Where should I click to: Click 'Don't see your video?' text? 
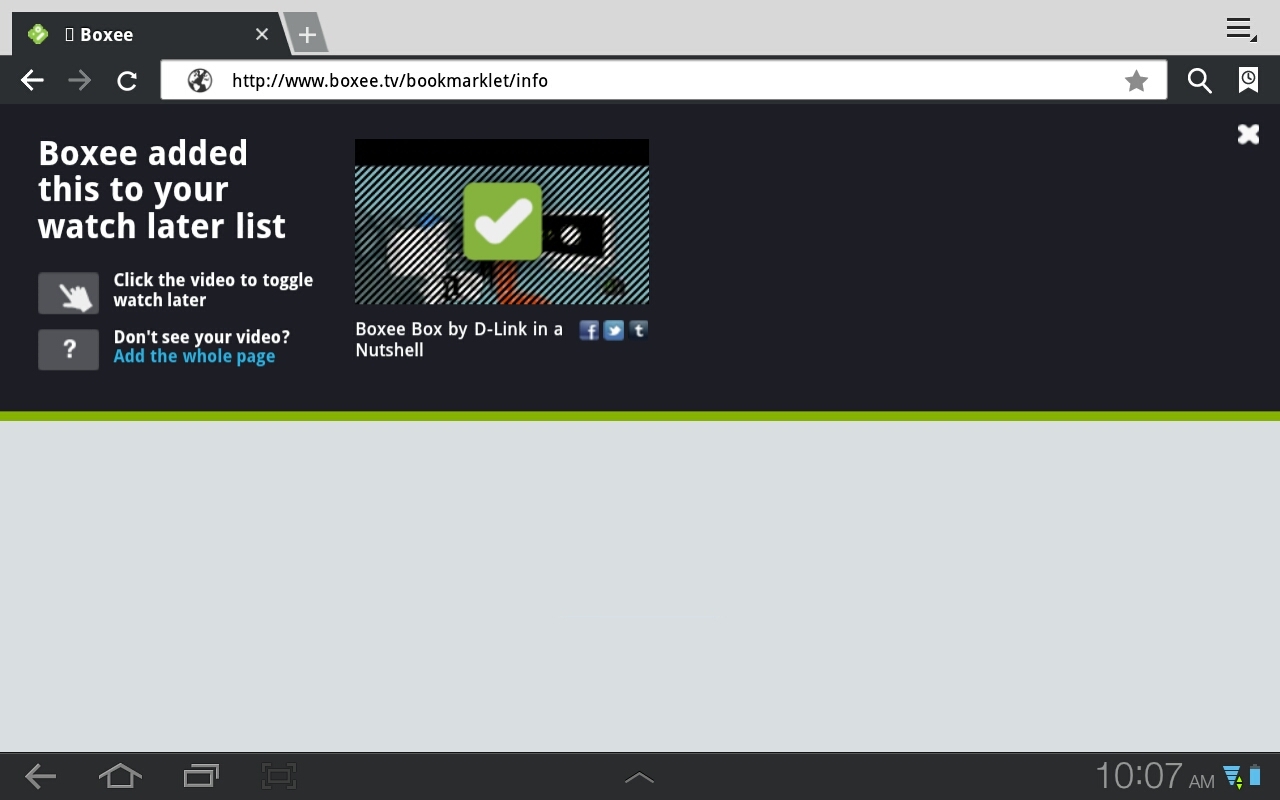pos(202,337)
